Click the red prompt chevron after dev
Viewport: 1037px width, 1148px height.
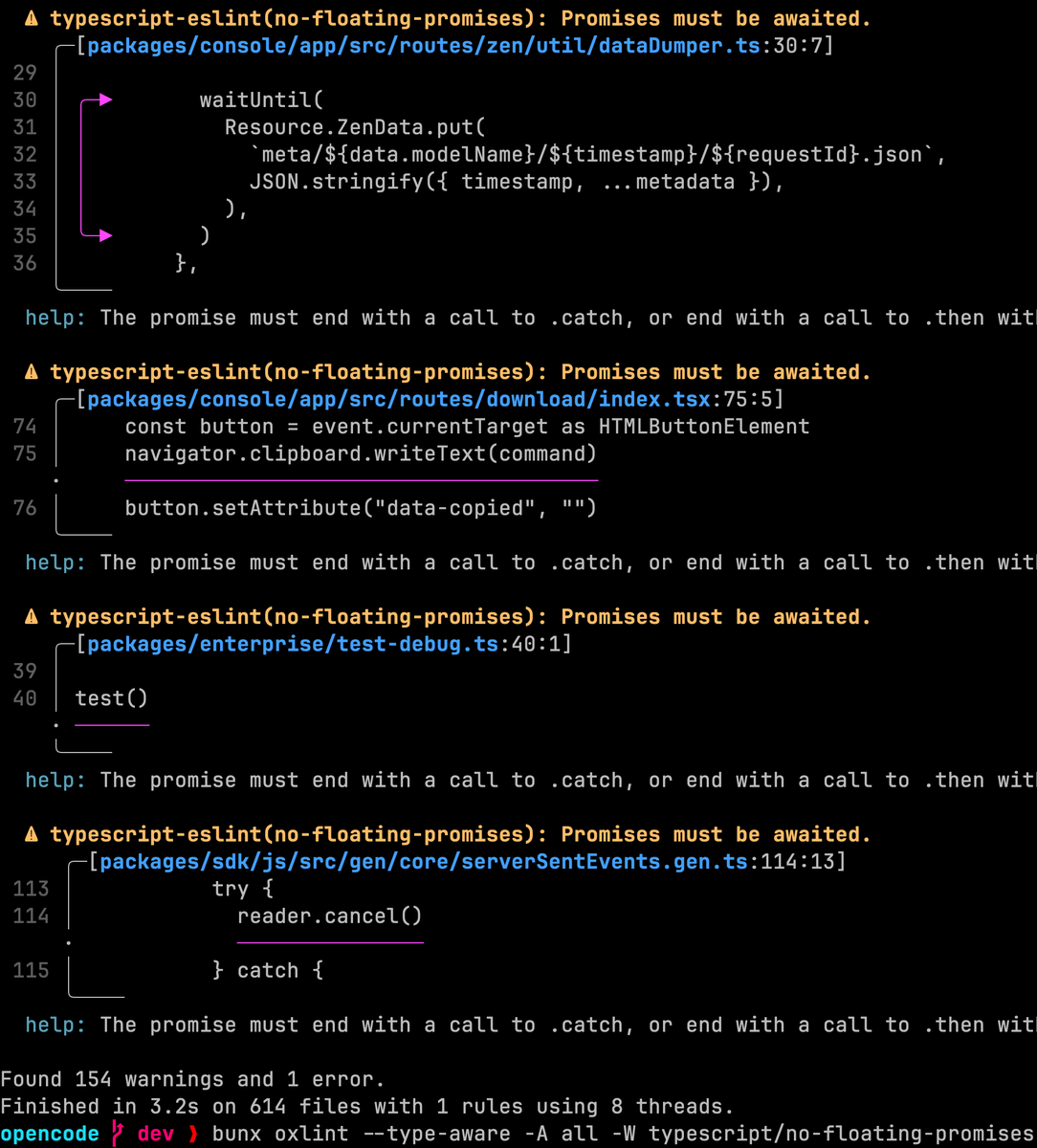point(192,1135)
